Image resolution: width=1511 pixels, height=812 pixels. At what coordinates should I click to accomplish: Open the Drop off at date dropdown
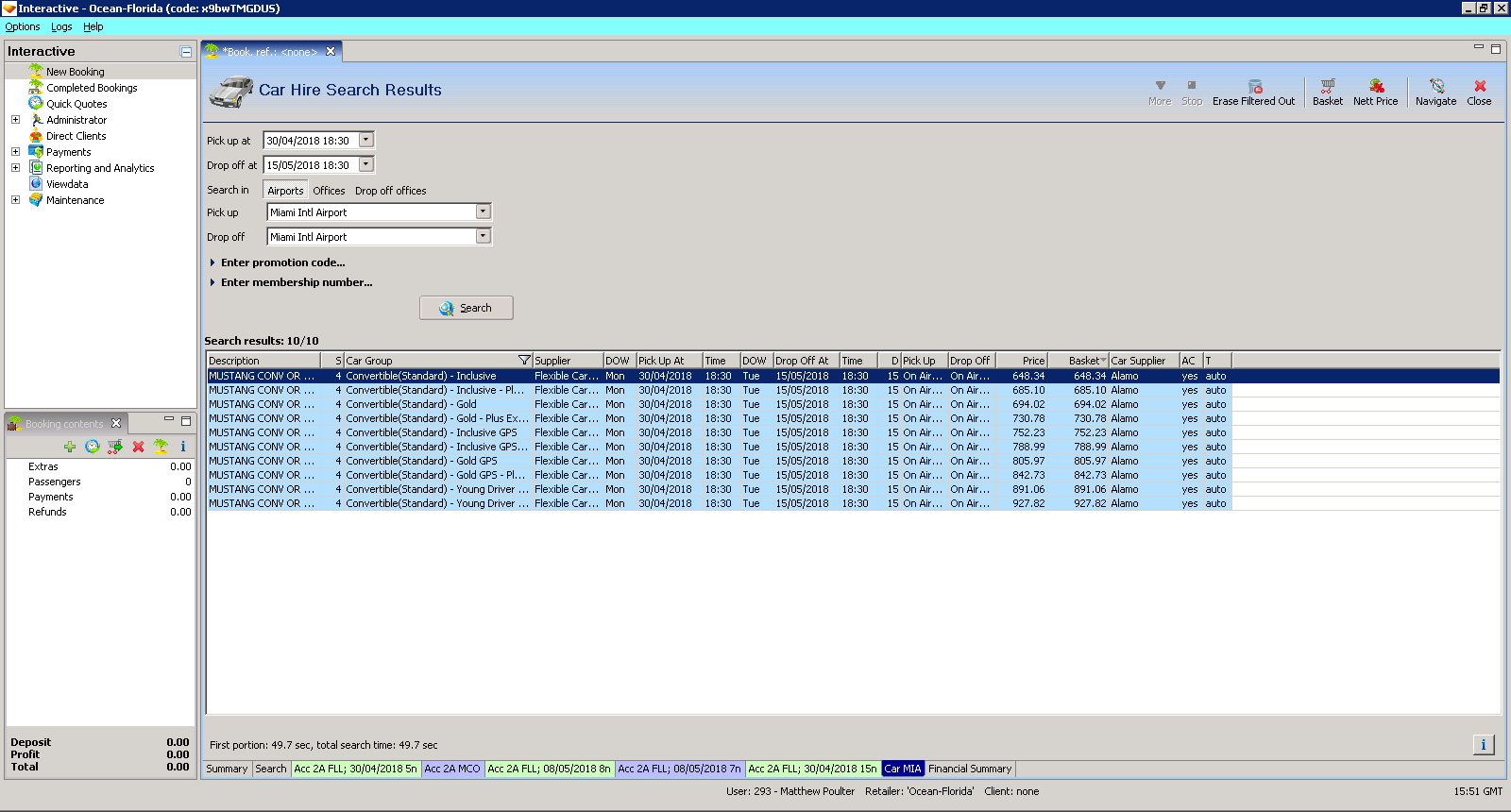click(x=366, y=164)
